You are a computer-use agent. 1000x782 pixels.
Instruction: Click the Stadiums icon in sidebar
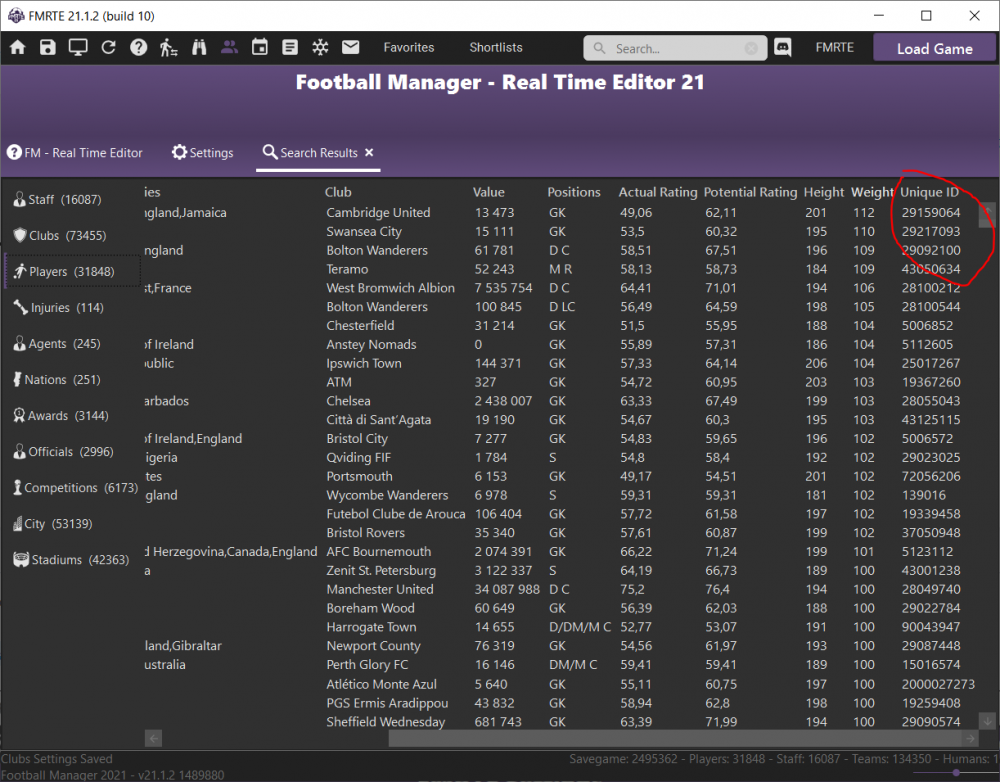[x=22, y=559]
